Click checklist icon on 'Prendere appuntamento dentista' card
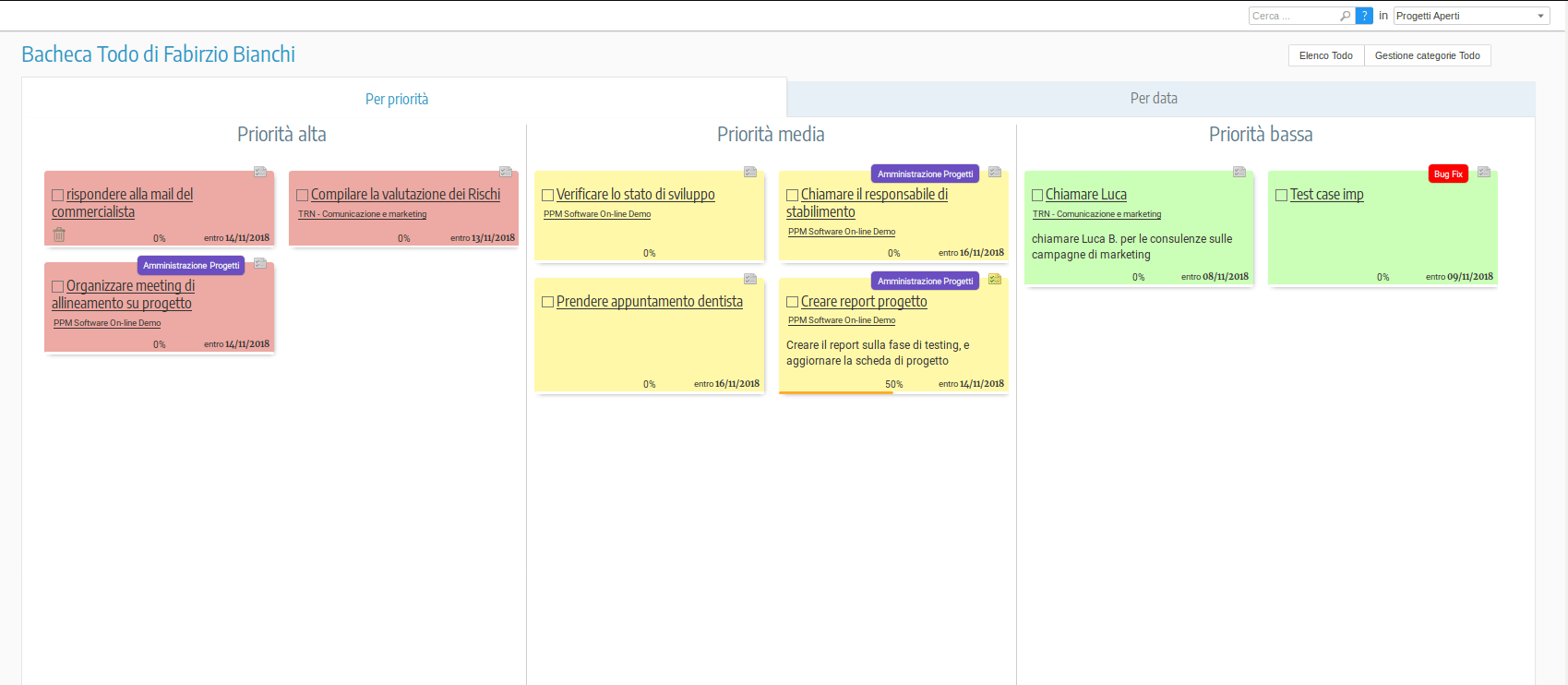The image size is (1568, 685). pyautogui.click(x=750, y=279)
